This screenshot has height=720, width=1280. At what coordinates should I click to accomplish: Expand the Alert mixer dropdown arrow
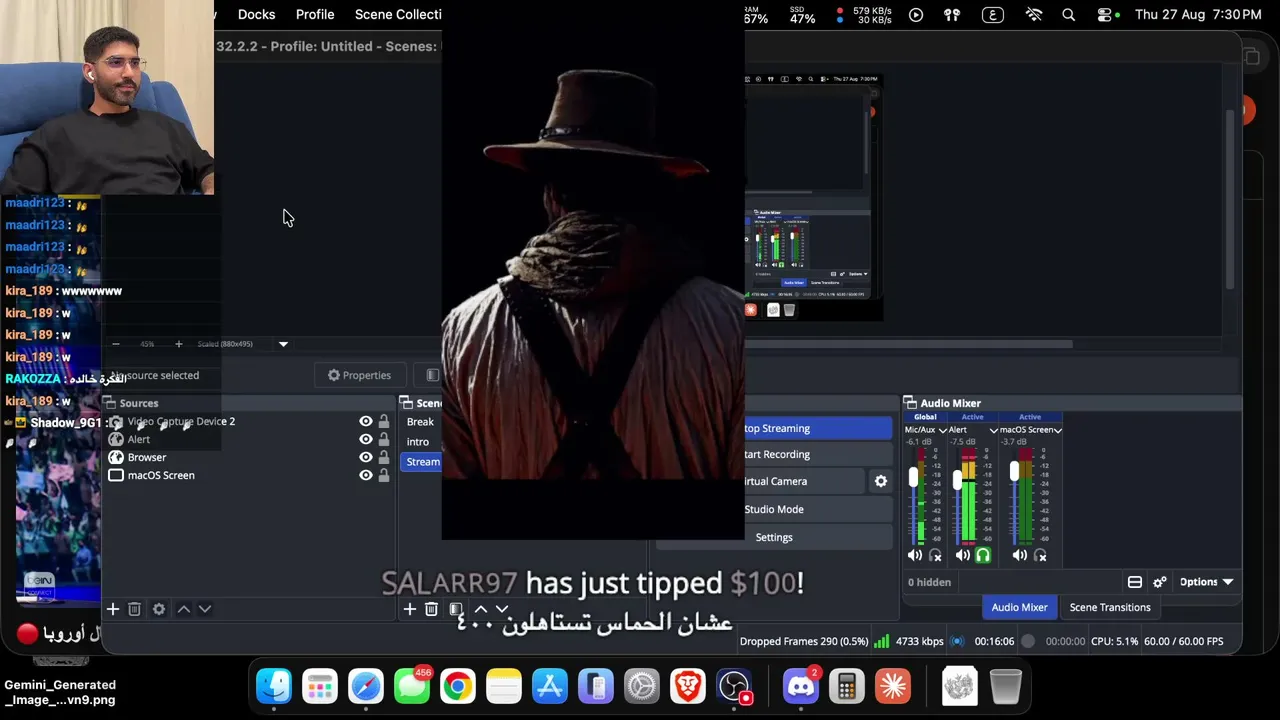993,430
